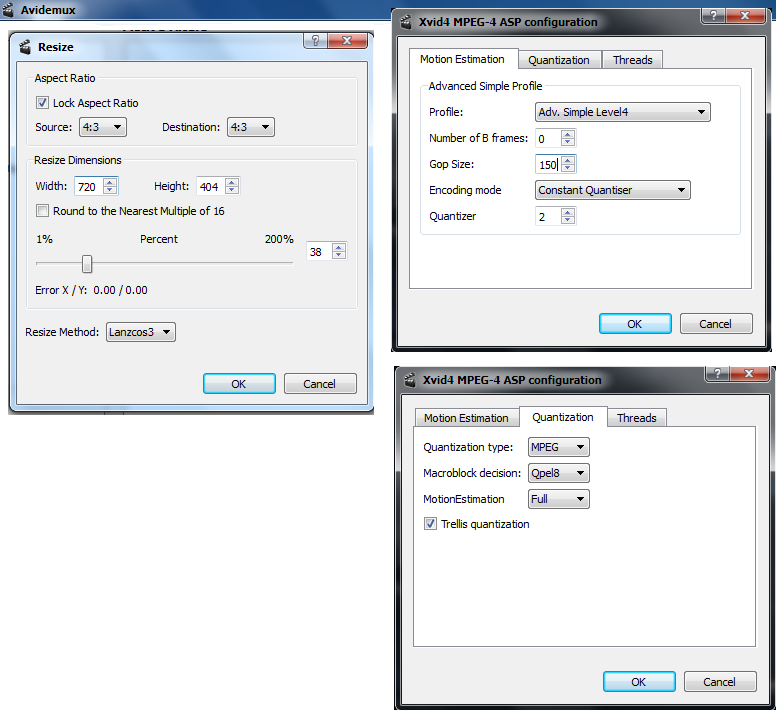Select Quantization tab in lower Xvid4 dialog
Screen dimensions: 776x717
563,417
